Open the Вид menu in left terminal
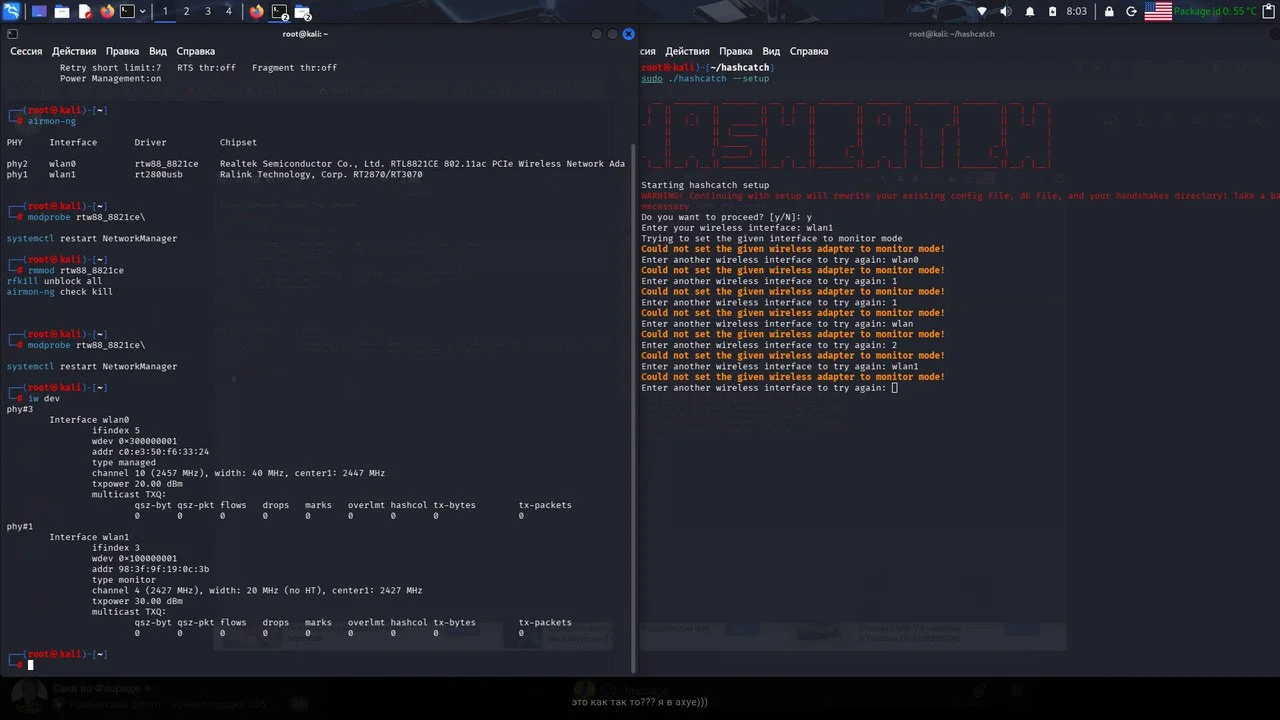Image resolution: width=1280 pixels, height=720 pixels. pyautogui.click(x=158, y=51)
